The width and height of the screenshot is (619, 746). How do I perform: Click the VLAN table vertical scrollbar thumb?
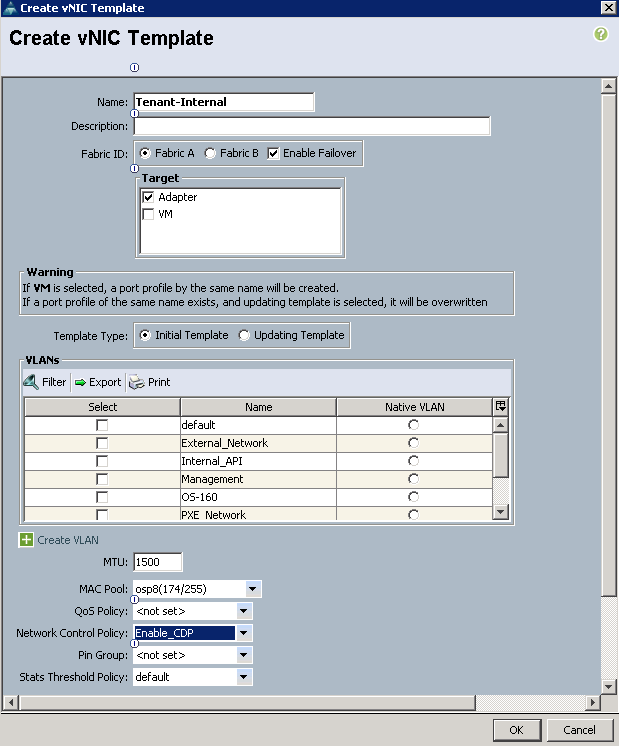coord(501,454)
